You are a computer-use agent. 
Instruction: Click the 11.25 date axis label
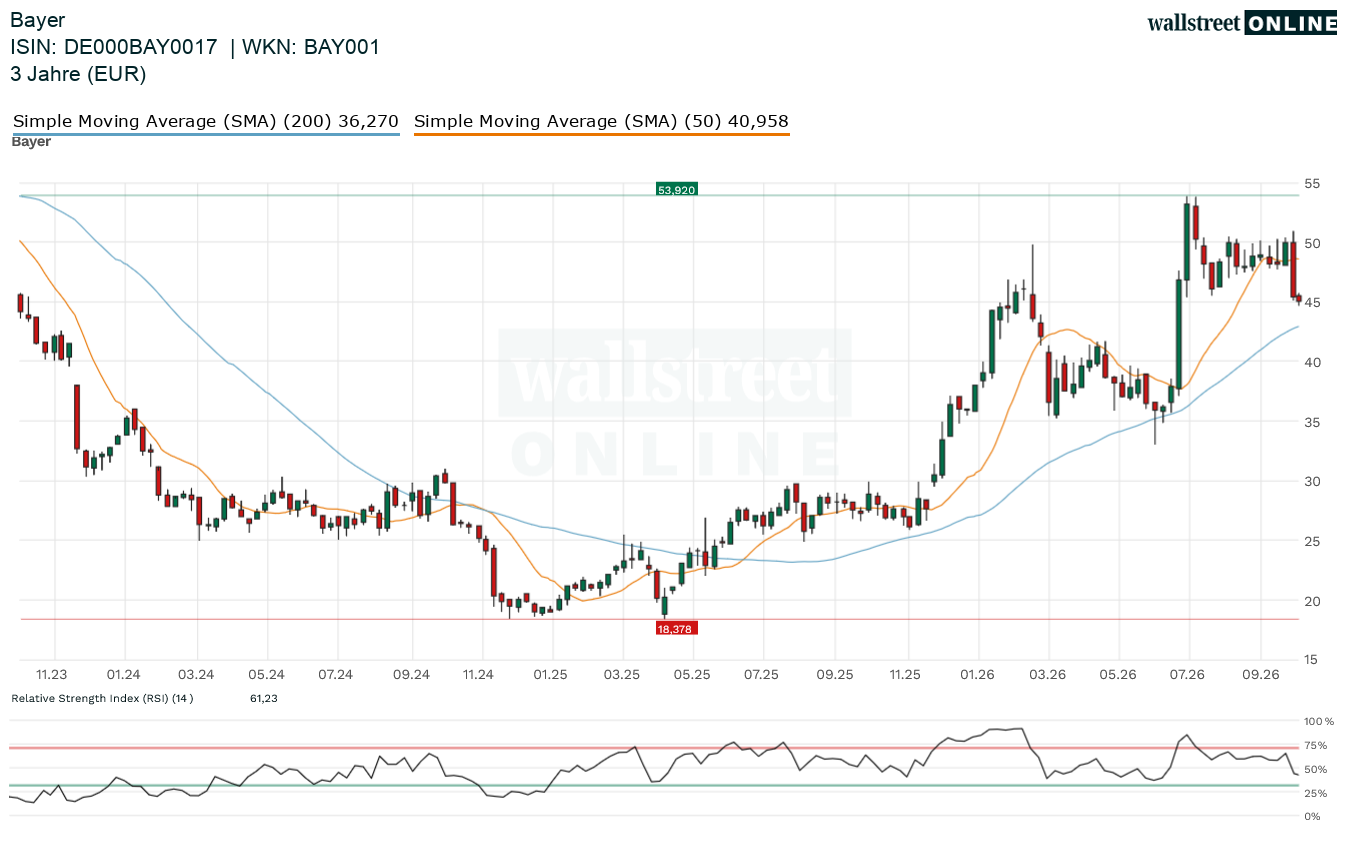(905, 675)
